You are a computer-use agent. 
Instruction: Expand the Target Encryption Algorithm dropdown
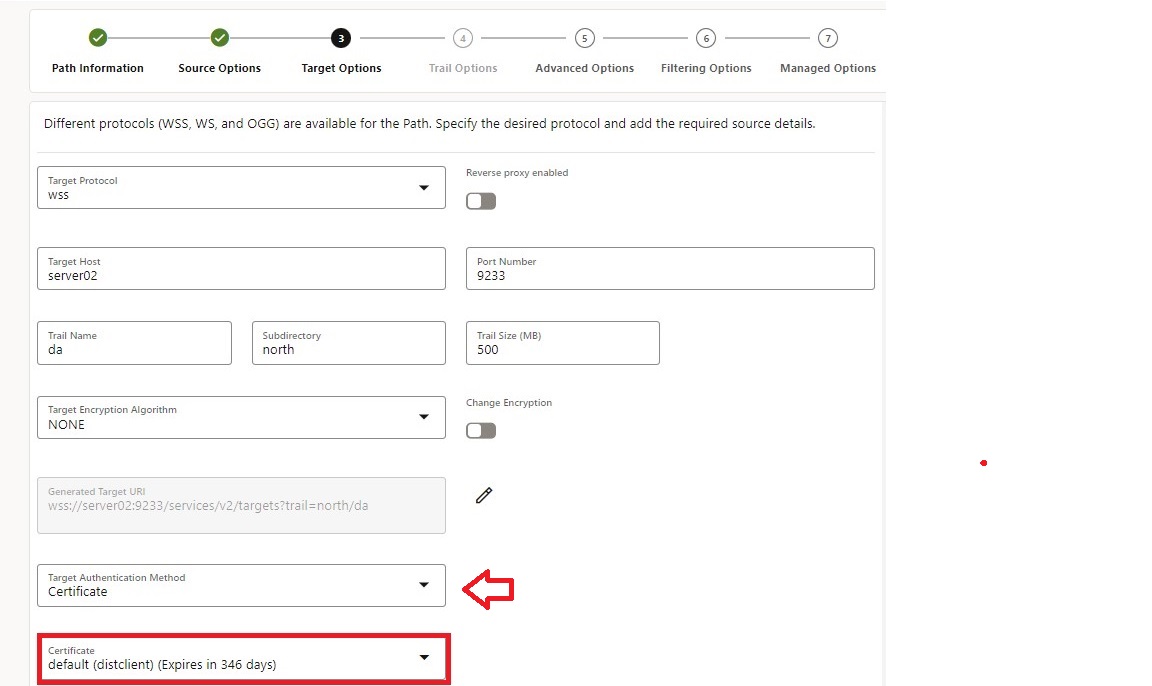point(424,417)
